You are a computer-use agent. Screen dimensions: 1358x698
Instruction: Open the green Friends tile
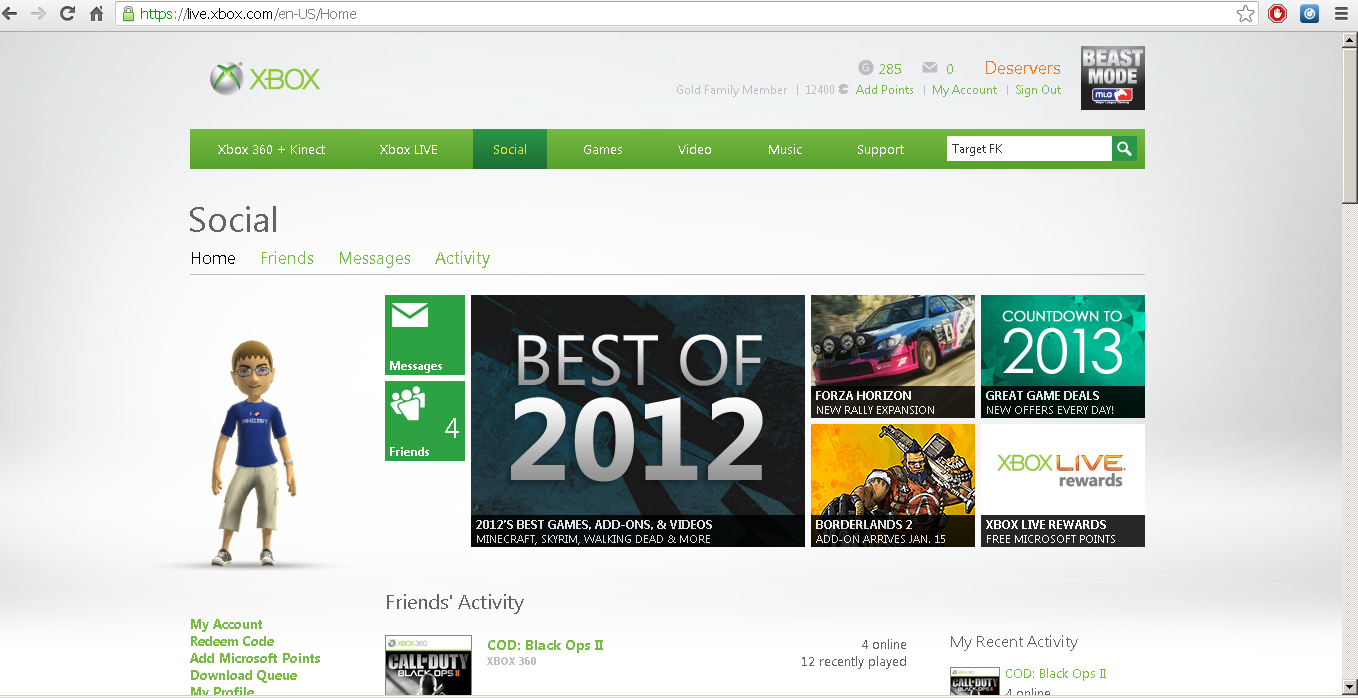click(x=425, y=421)
